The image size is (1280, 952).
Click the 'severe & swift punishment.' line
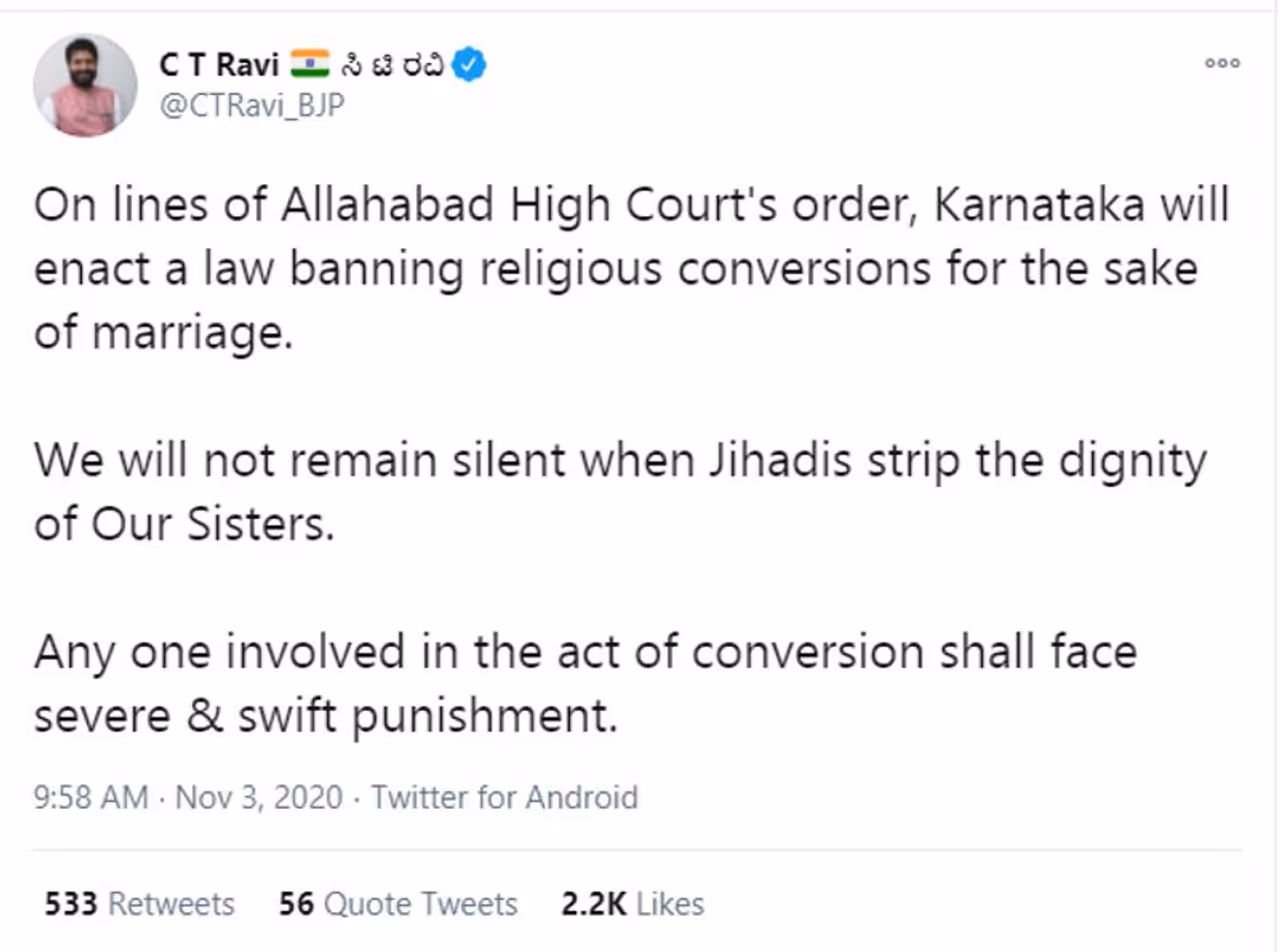coord(325,716)
